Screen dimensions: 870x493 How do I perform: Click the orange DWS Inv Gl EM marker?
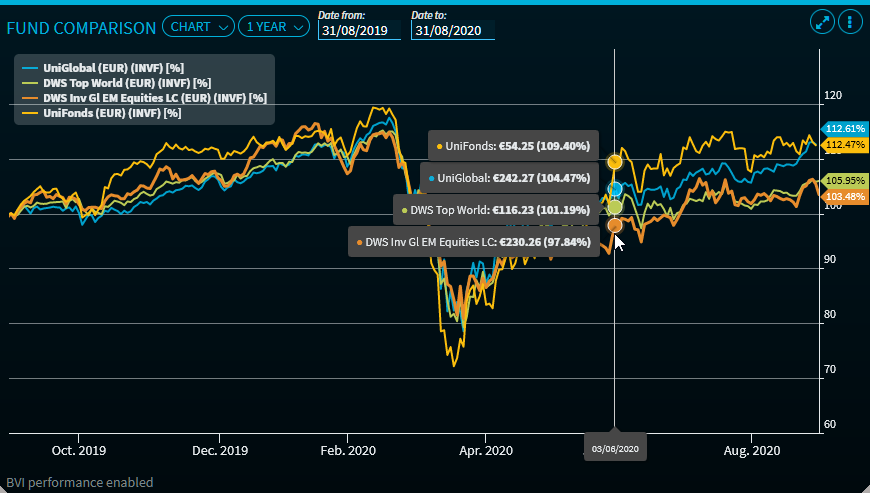pos(615,226)
